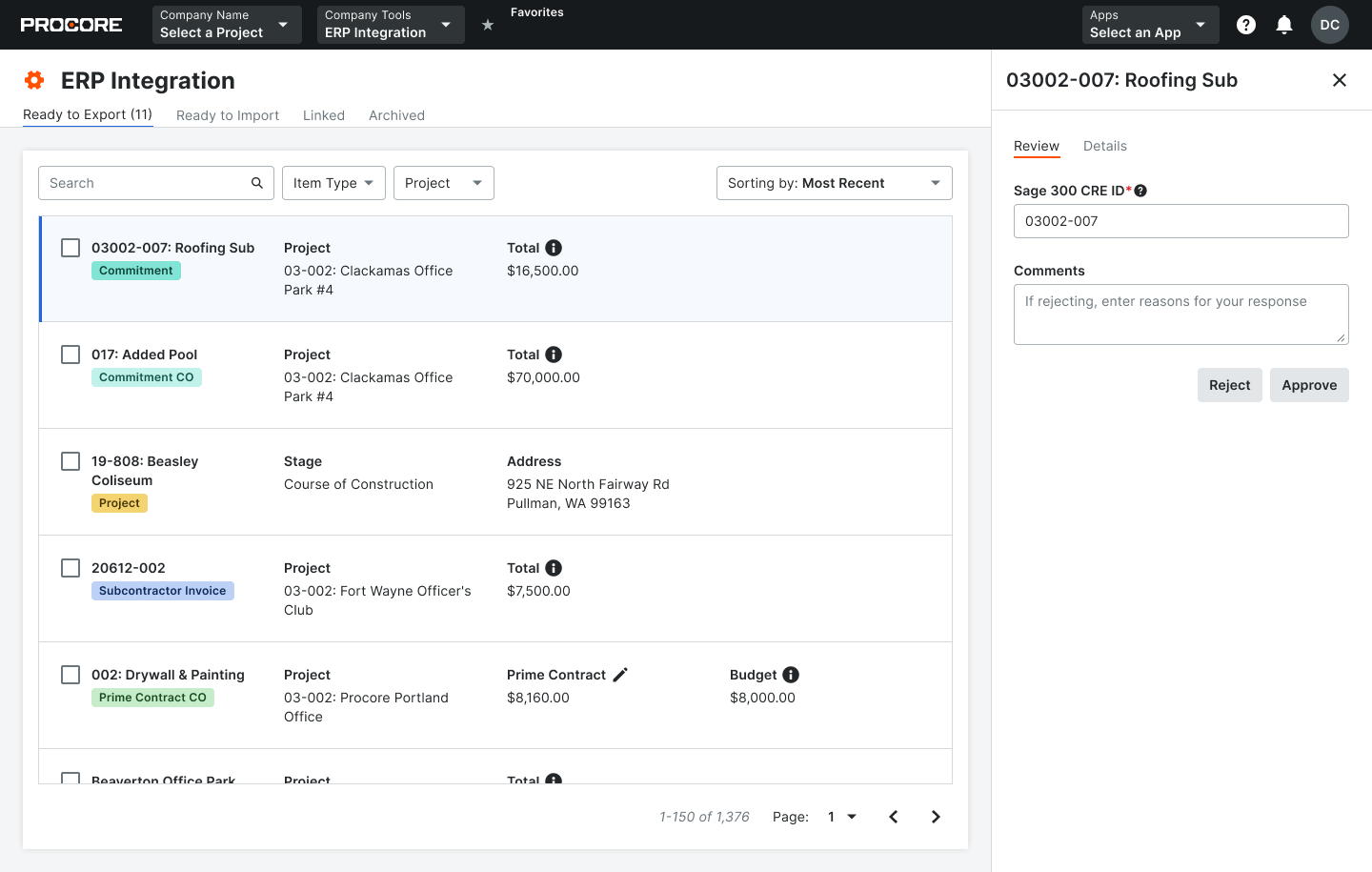
Task: Click the 20612-002 item title
Action: pos(129,568)
